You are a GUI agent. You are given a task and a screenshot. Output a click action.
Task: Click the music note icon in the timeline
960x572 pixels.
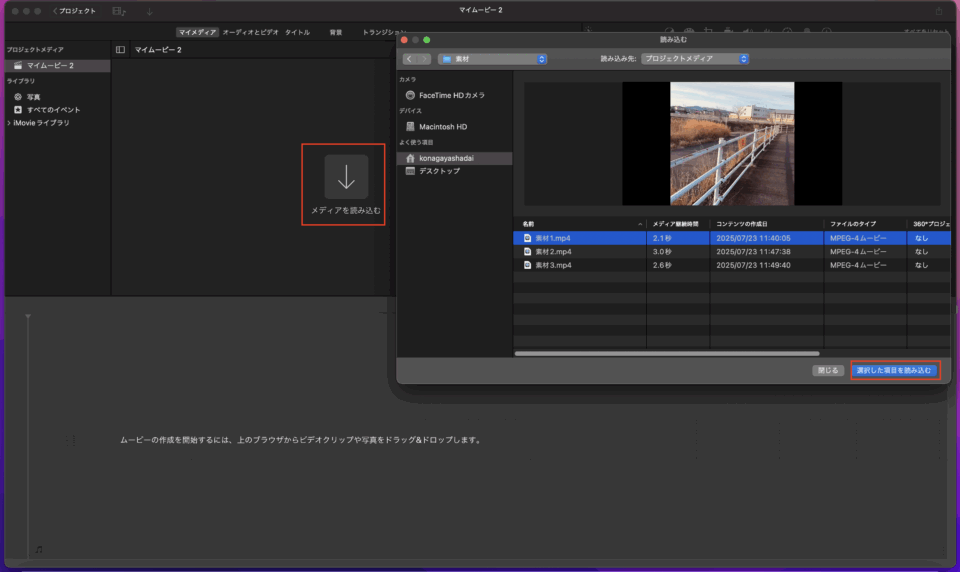pyautogui.click(x=39, y=549)
